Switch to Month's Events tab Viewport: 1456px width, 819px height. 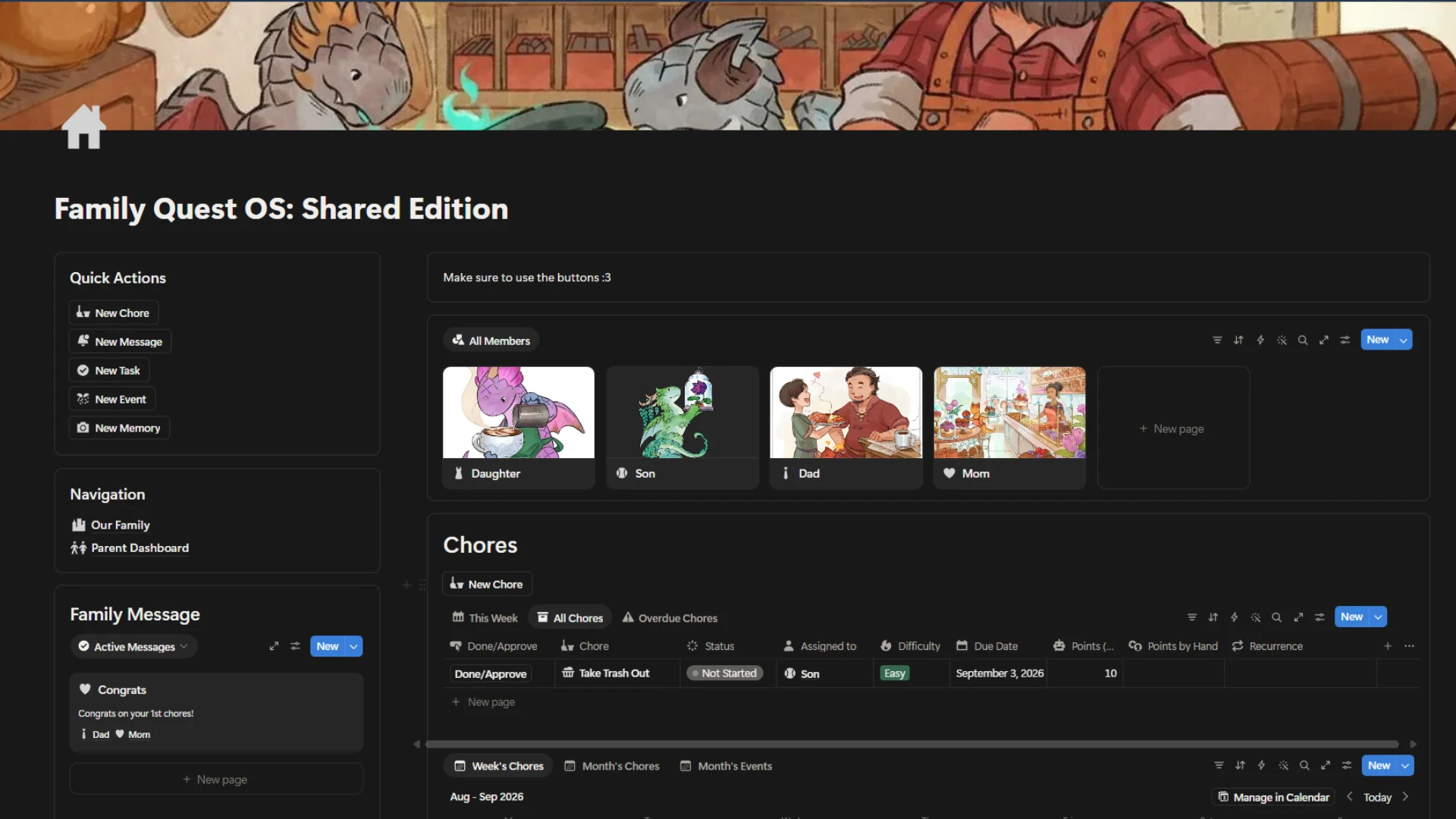(726, 766)
